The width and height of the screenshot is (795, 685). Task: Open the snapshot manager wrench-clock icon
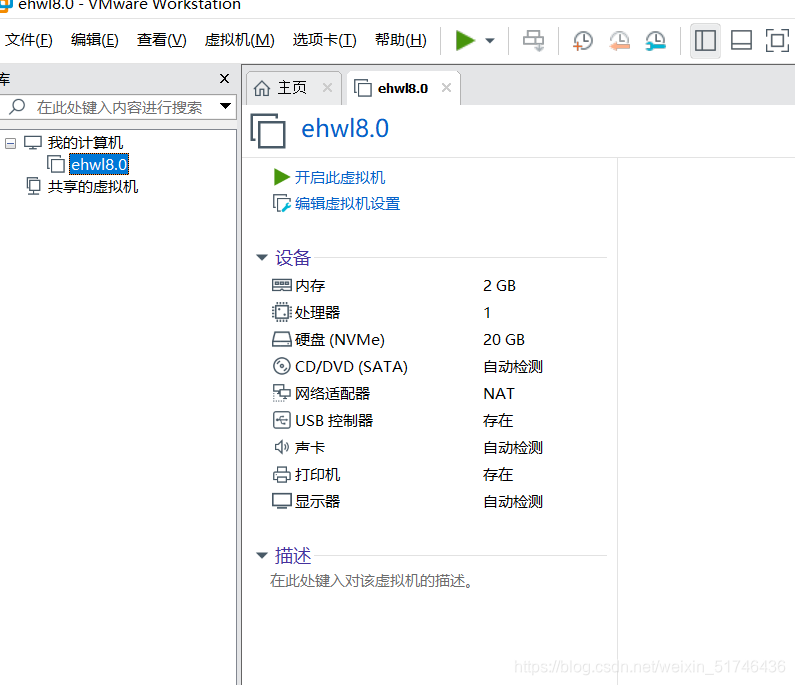pyautogui.click(x=656, y=41)
